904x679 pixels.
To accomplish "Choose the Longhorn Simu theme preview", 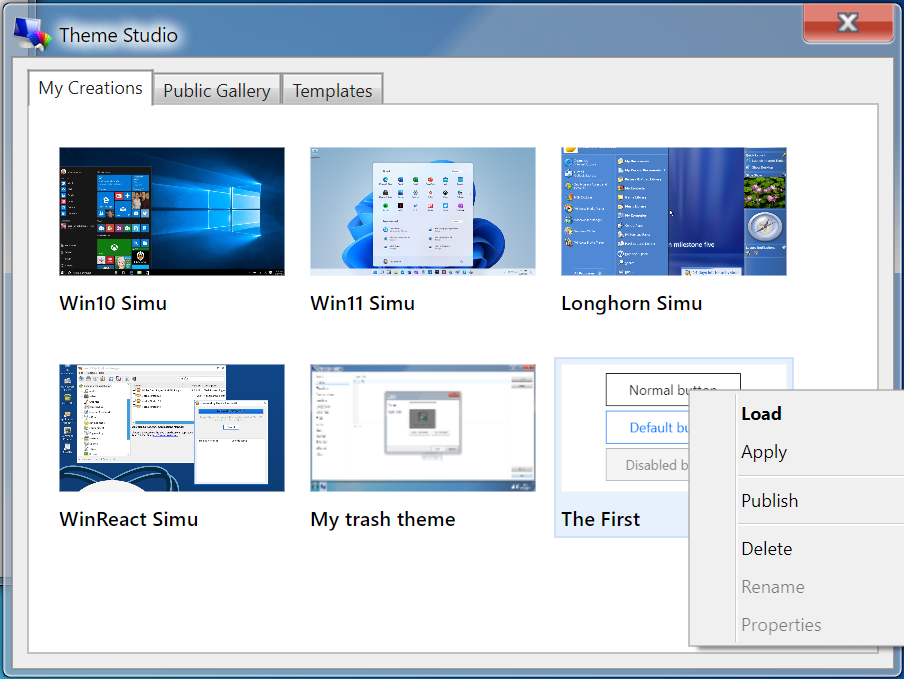I will tap(673, 211).
